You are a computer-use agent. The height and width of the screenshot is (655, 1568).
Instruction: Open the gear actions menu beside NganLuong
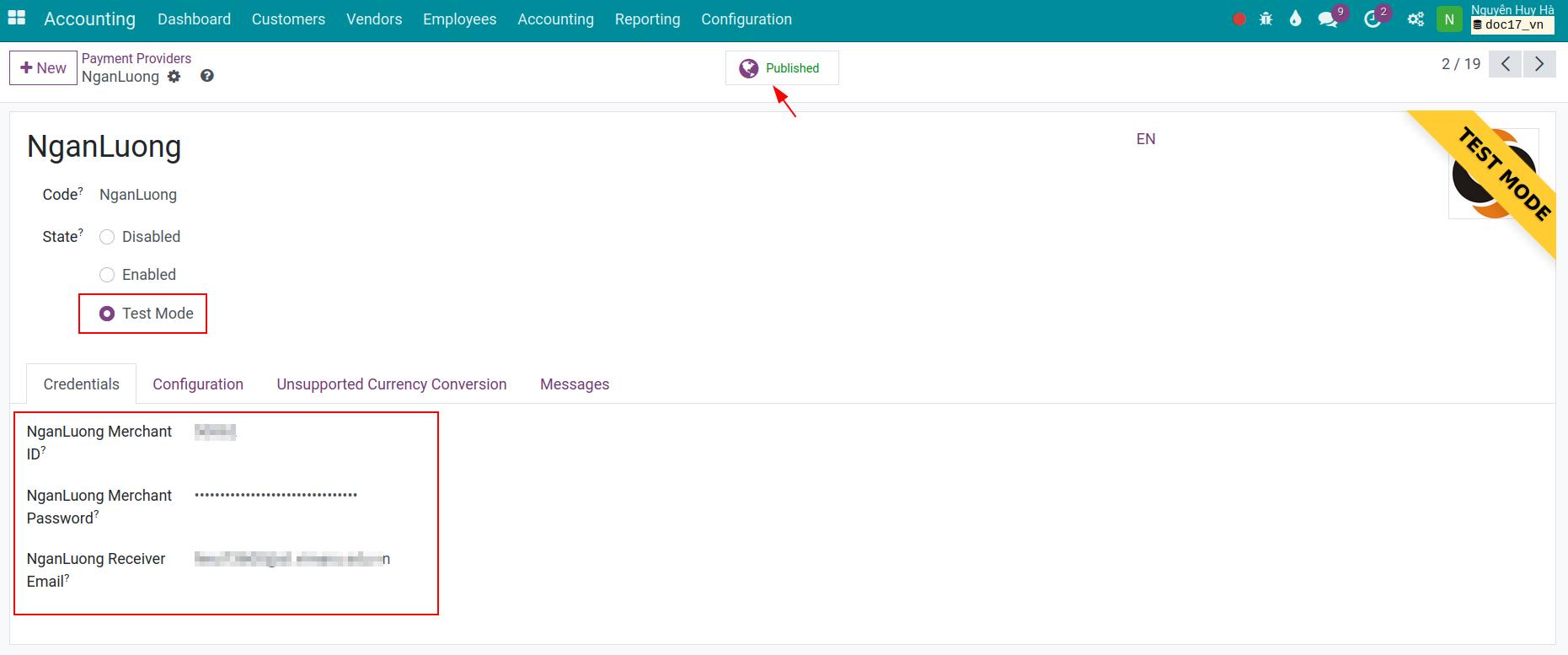(x=174, y=77)
